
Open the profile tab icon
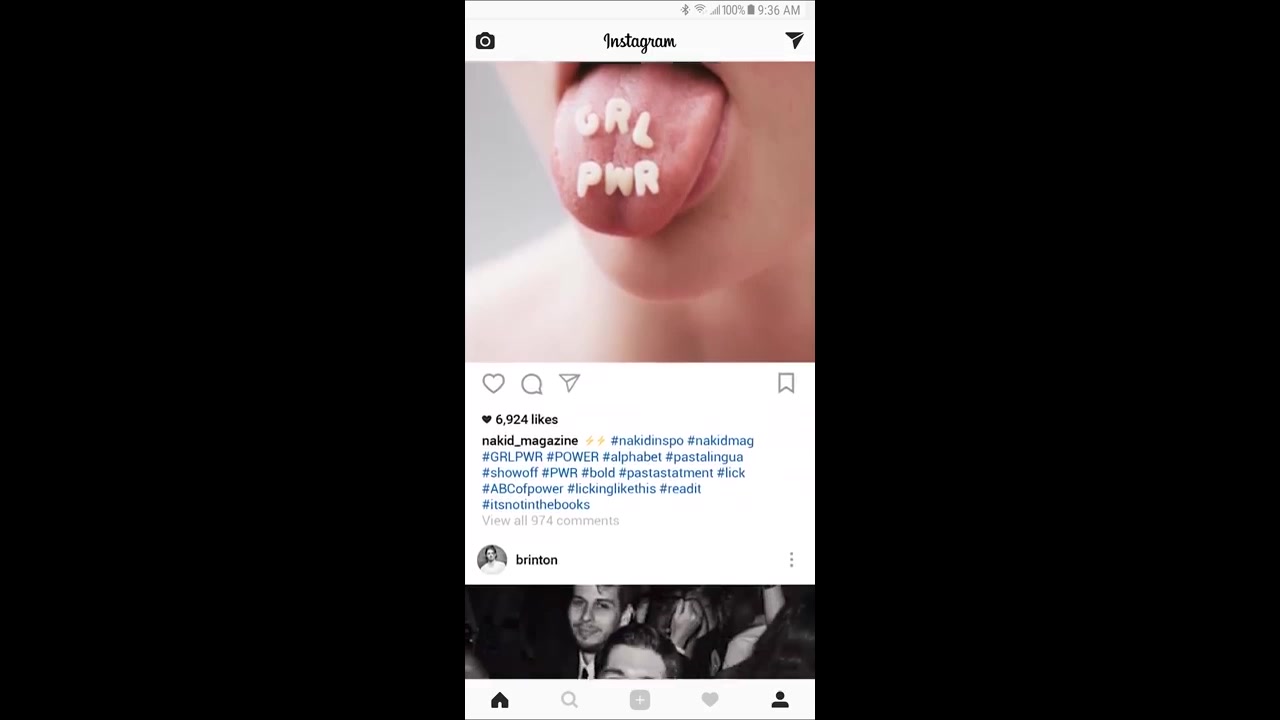[780, 700]
